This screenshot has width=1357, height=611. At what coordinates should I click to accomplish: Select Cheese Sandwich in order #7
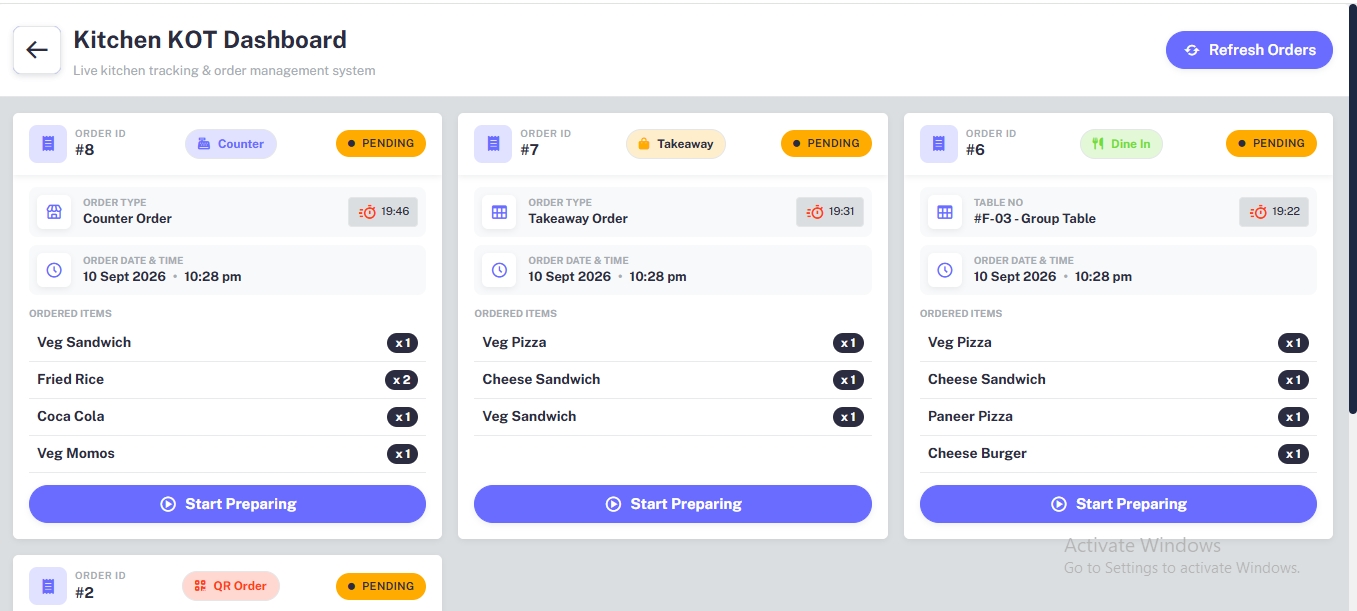[x=673, y=380]
